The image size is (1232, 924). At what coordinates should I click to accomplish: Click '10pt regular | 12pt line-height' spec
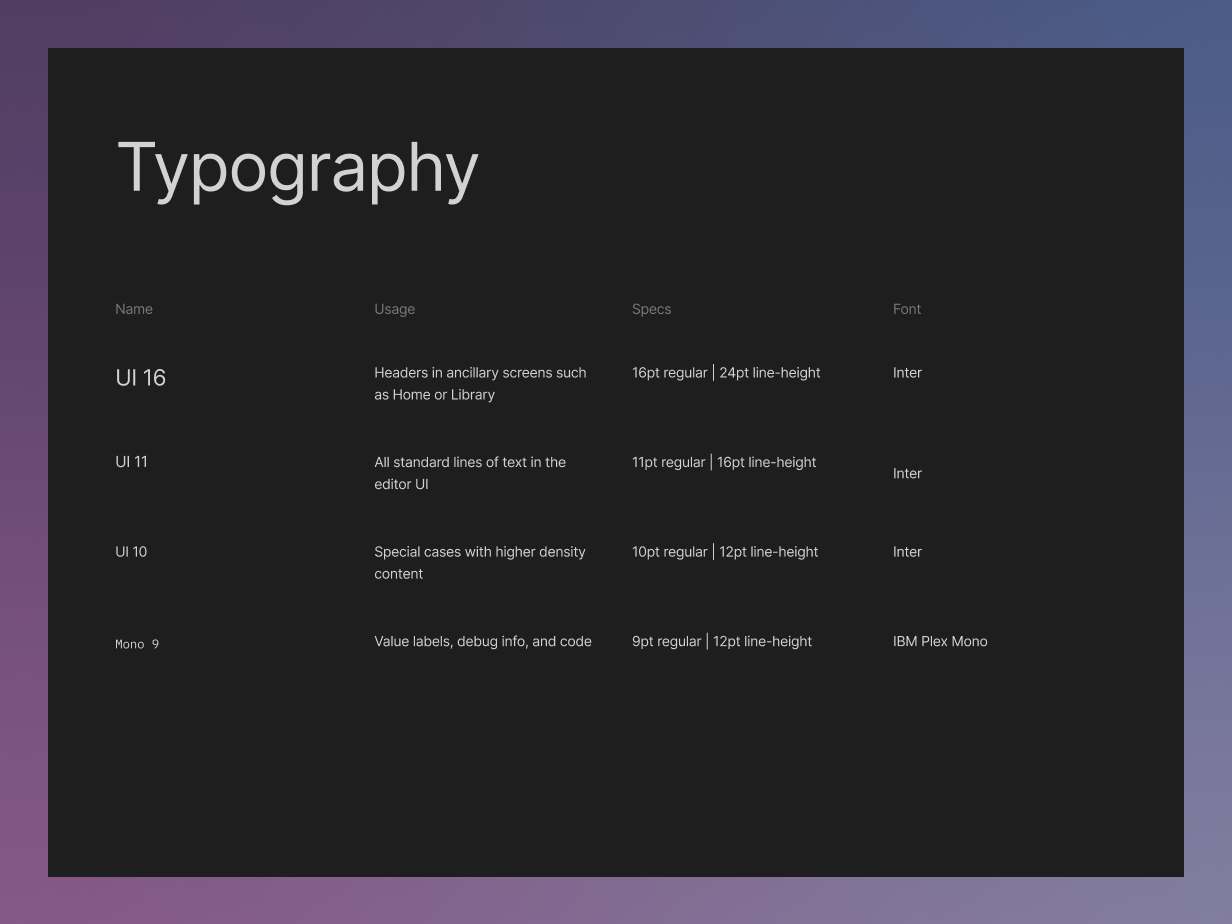(725, 552)
